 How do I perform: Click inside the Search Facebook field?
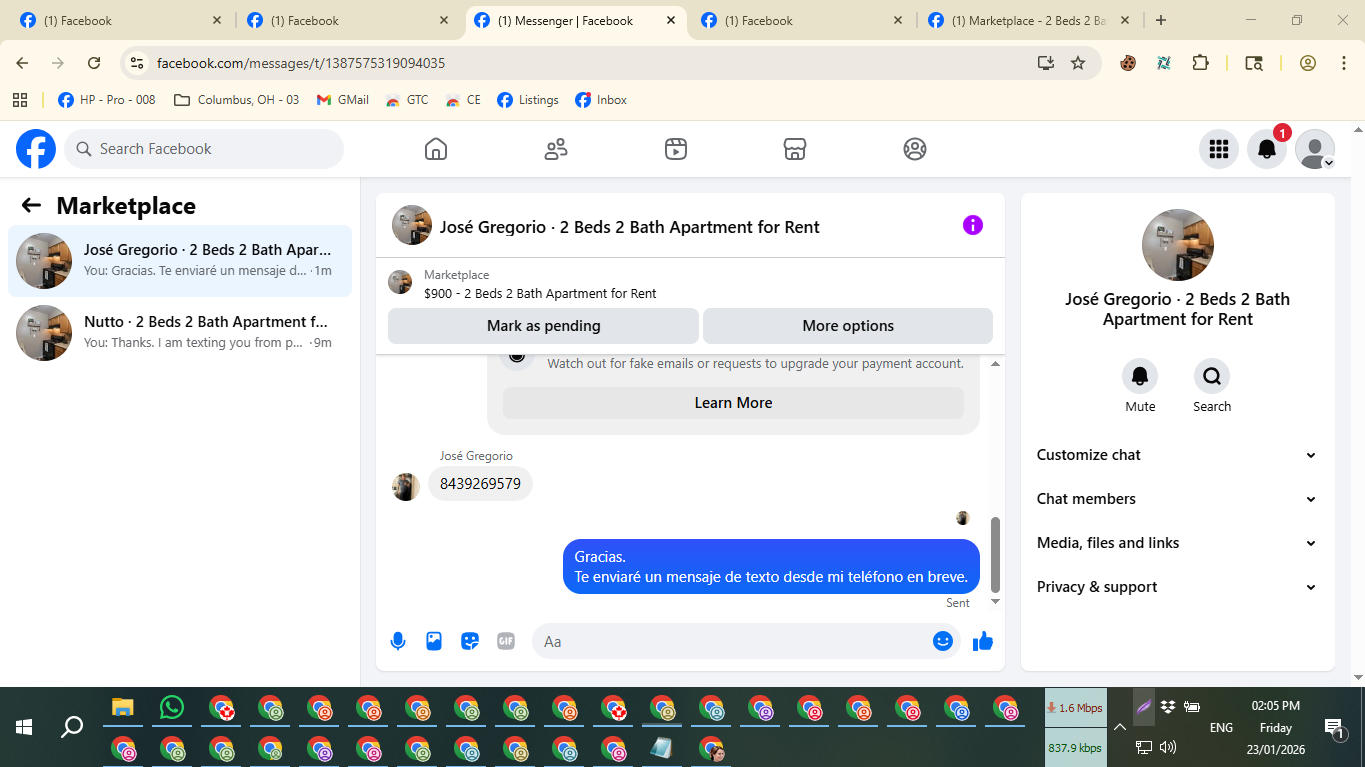(204, 149)
